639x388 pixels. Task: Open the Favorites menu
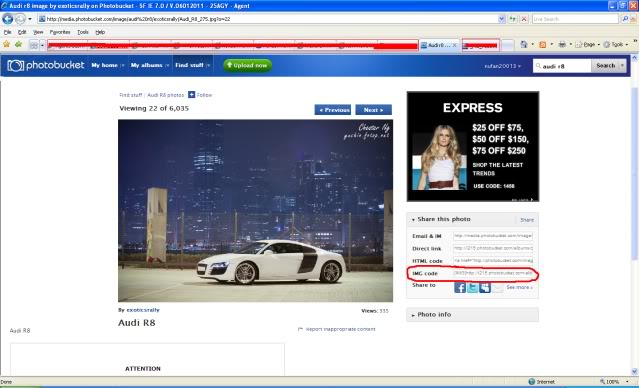60,32
